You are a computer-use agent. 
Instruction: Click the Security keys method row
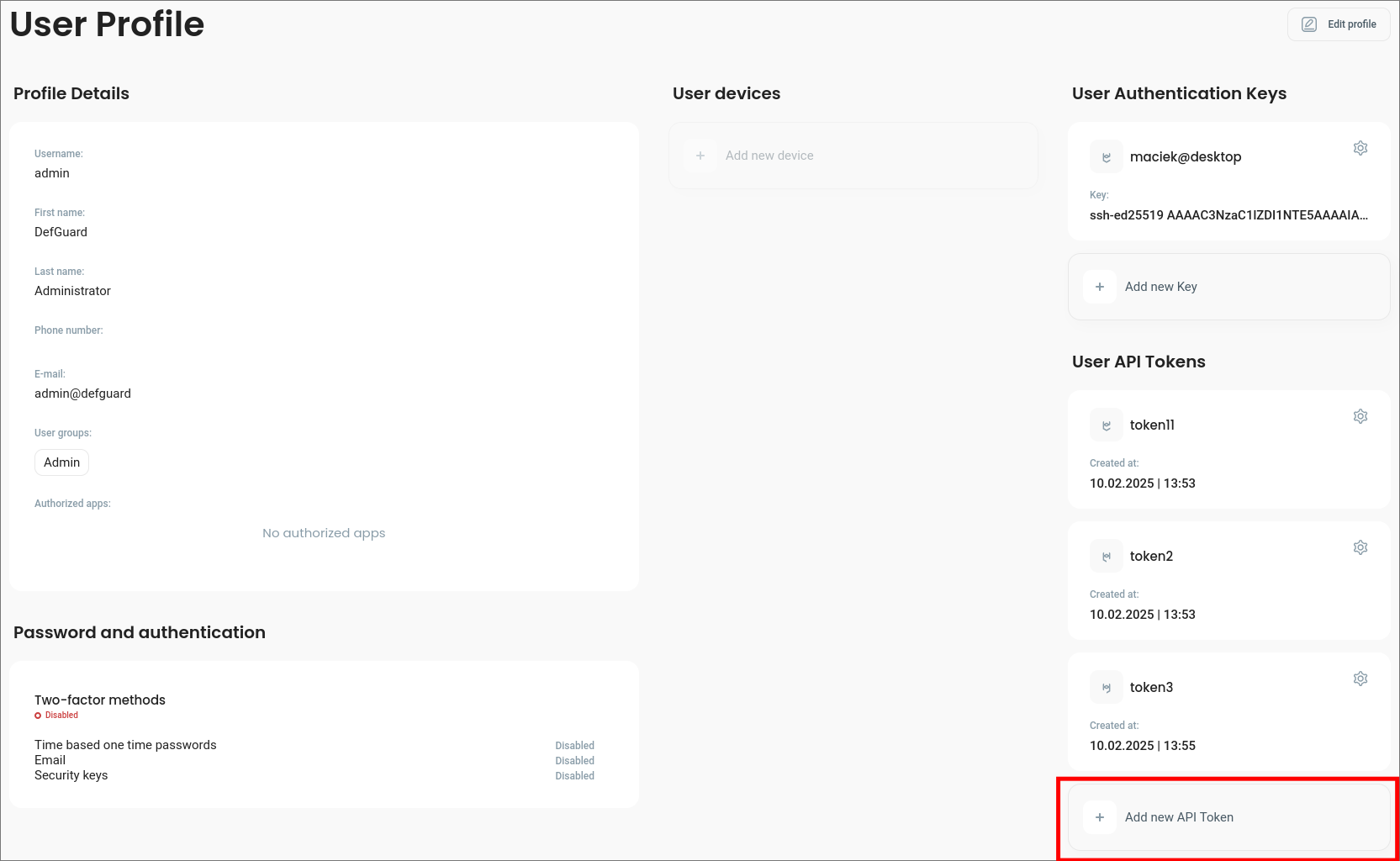(71, 775)
